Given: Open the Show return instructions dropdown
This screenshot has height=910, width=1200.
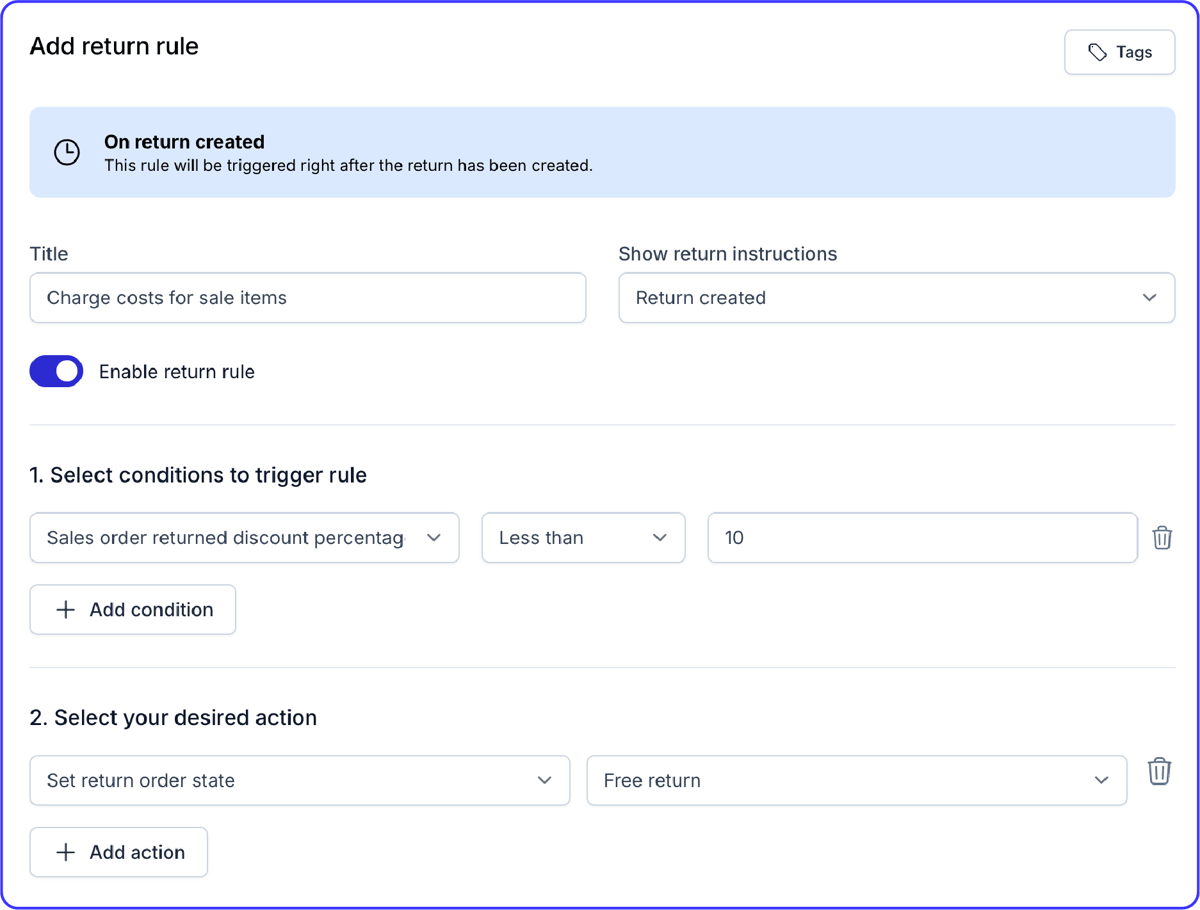Looking at the screenshot, I should pos(896,297).
